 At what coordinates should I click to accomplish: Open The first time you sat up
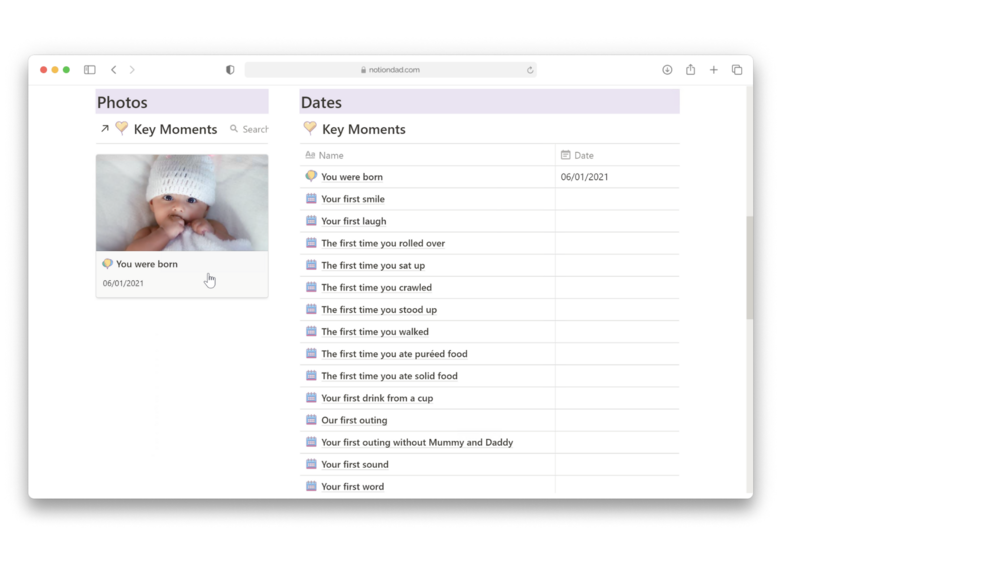pos(373,265)
